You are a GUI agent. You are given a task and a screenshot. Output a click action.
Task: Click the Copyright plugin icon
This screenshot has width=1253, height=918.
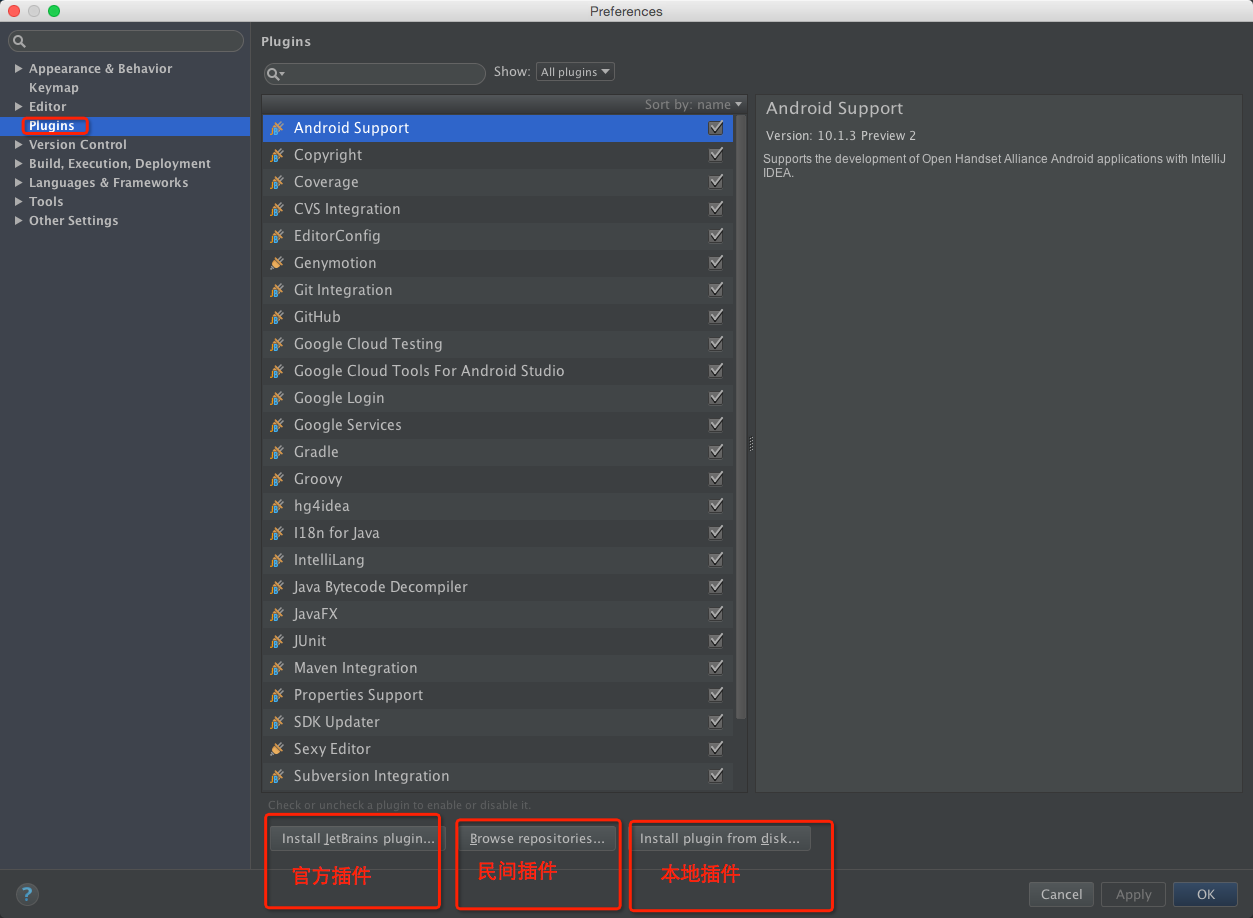[277, 155]
